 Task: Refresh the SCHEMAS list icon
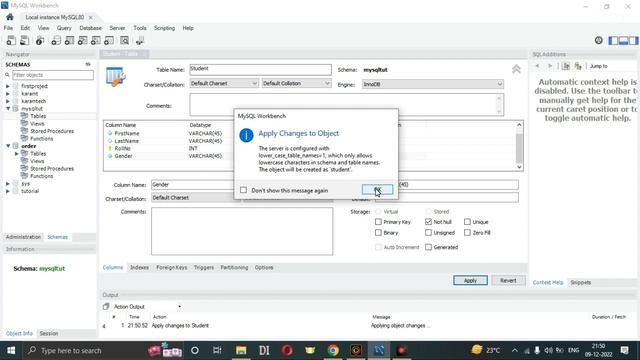pos(88,64)
